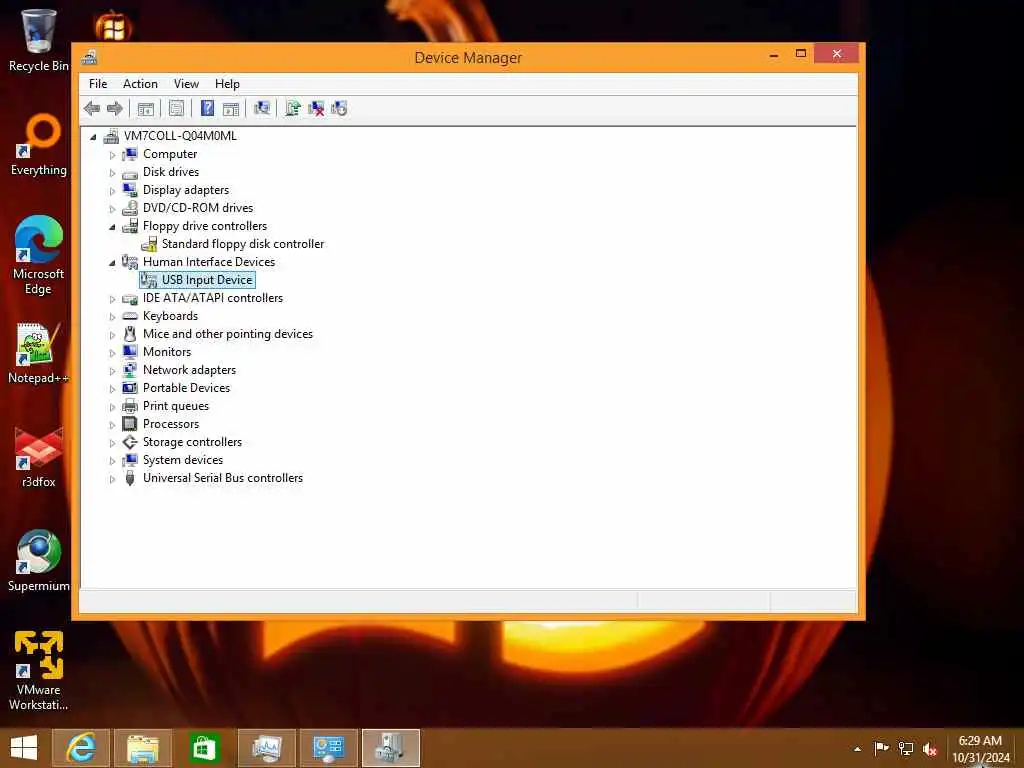Expand the Disk drives category
The height and width of the screenshot is (768, 1024).
pyautogui.click(x=112, y=173)
